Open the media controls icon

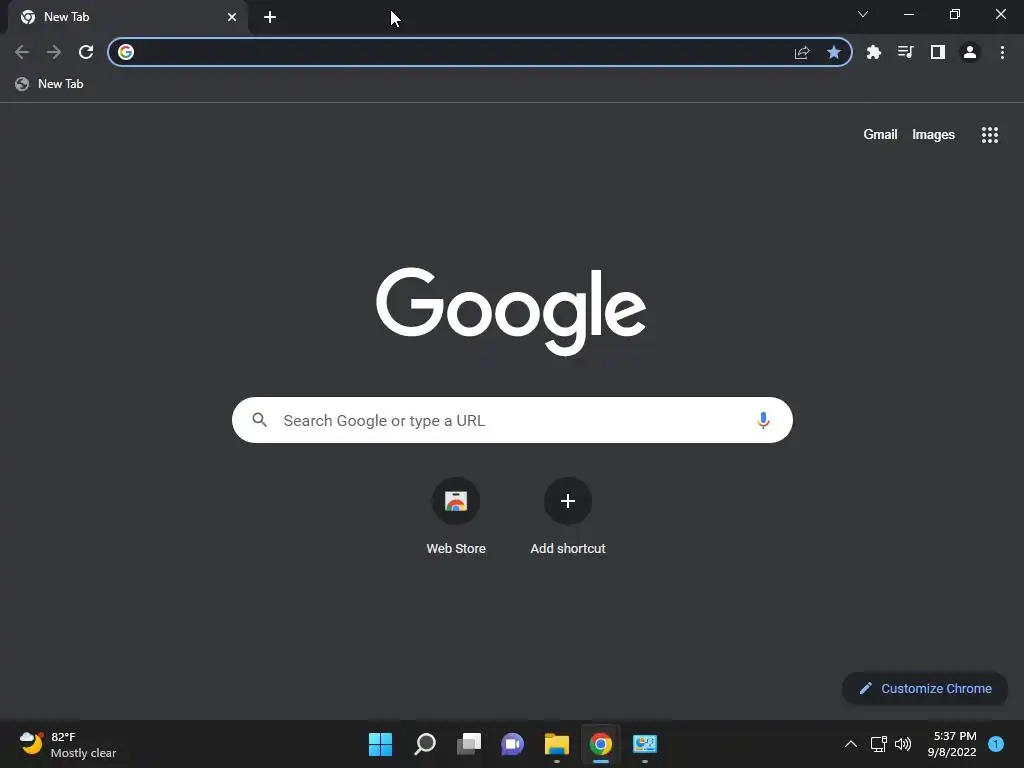click(x=905, y=52)
